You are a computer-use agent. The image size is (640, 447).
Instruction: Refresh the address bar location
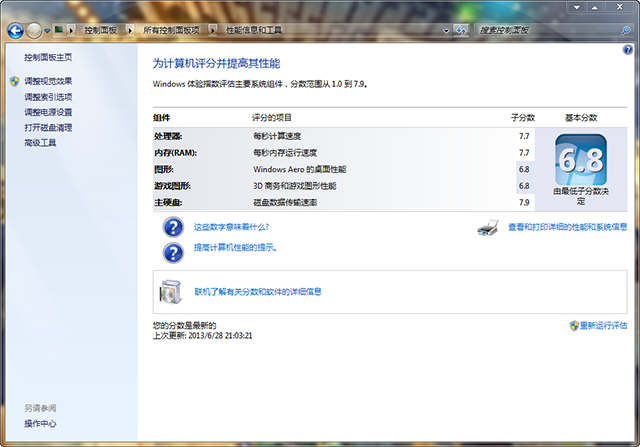pyautogui.click(x=461, y=30)
